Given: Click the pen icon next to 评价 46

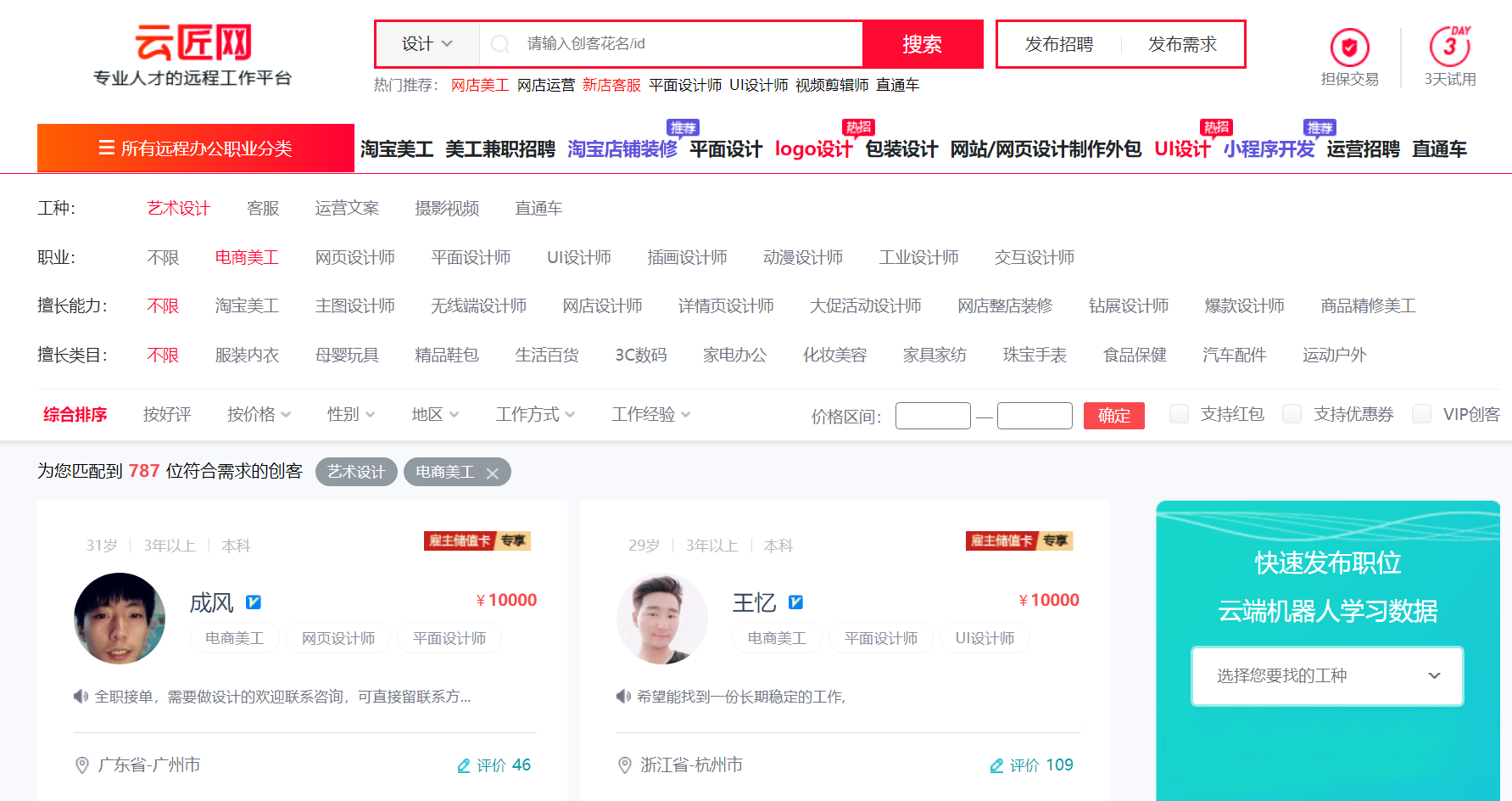Looking at the screenshot, I should pyautogui.click(x=463, y=765).
